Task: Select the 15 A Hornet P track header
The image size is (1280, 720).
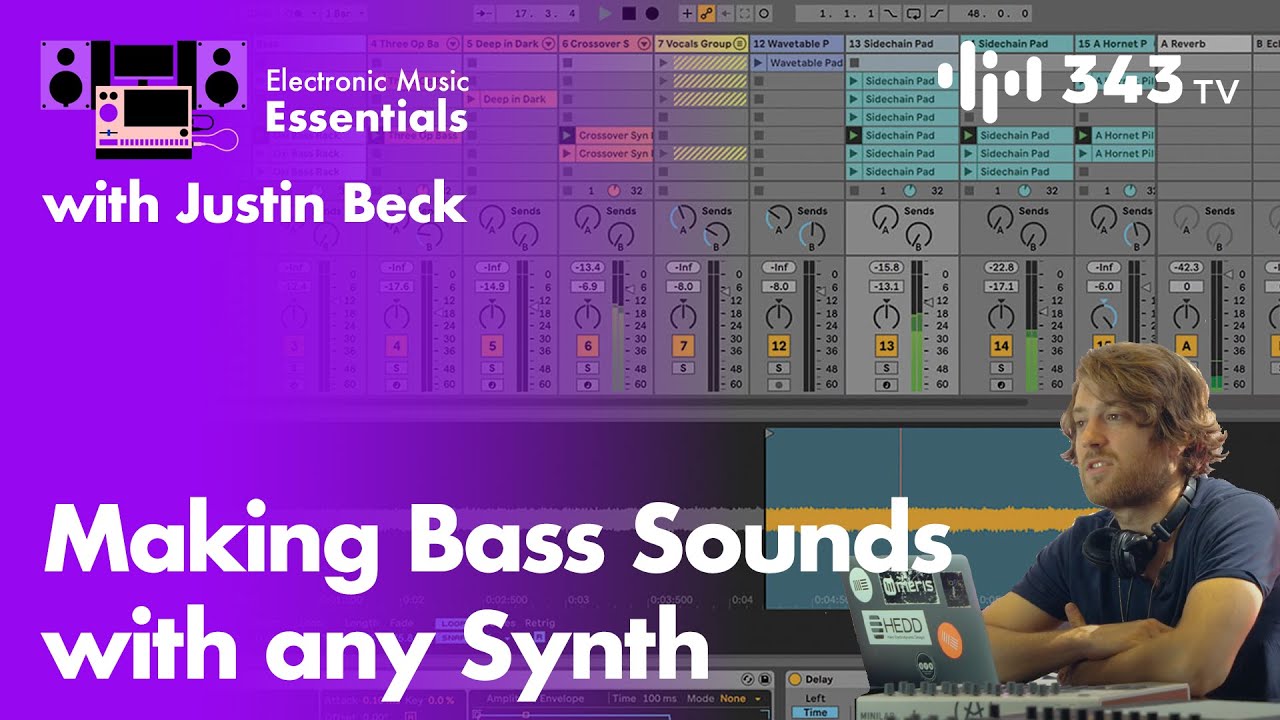Action: pos(1114,44)
